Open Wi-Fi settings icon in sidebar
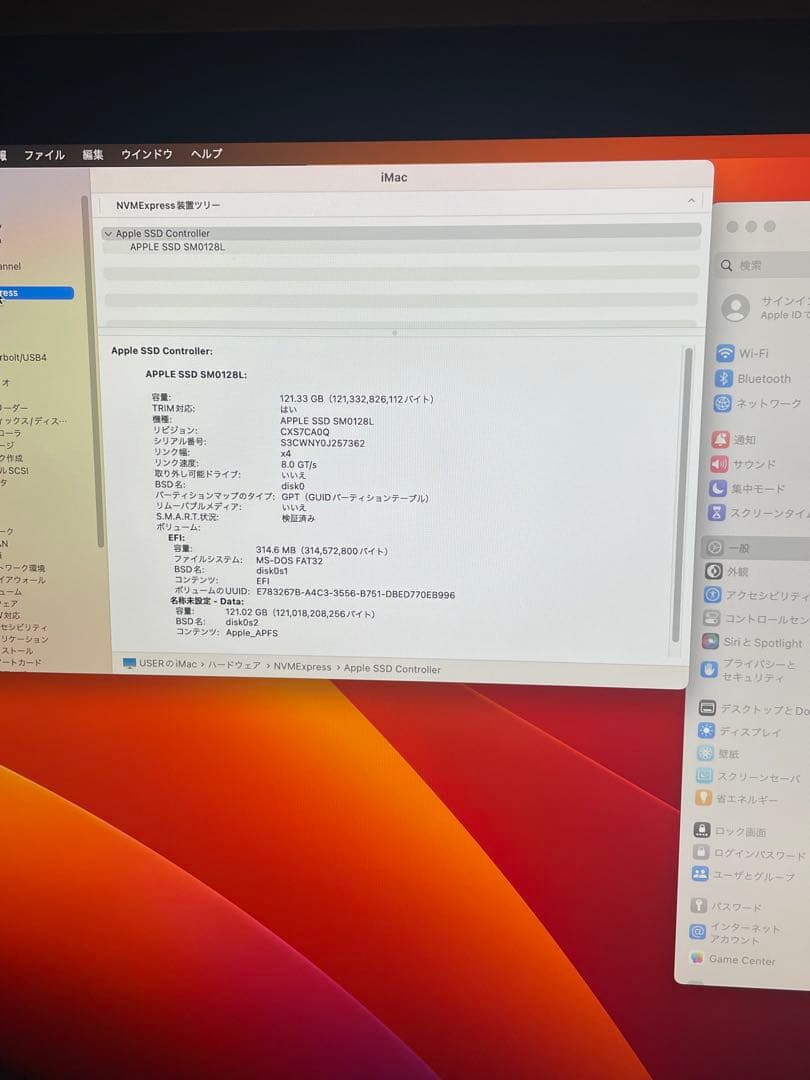Image resolution: width=810 pixels, height=1080 pixels. (x=725, y=354)
